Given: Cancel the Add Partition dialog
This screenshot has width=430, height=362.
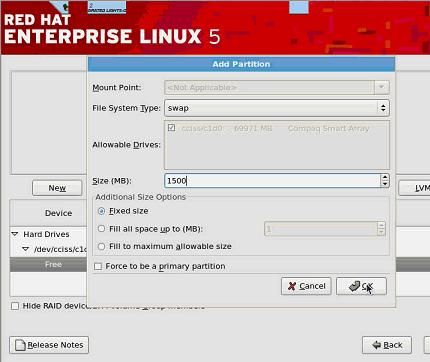Looking at the screenshot, I should click(x=306, y=286).
